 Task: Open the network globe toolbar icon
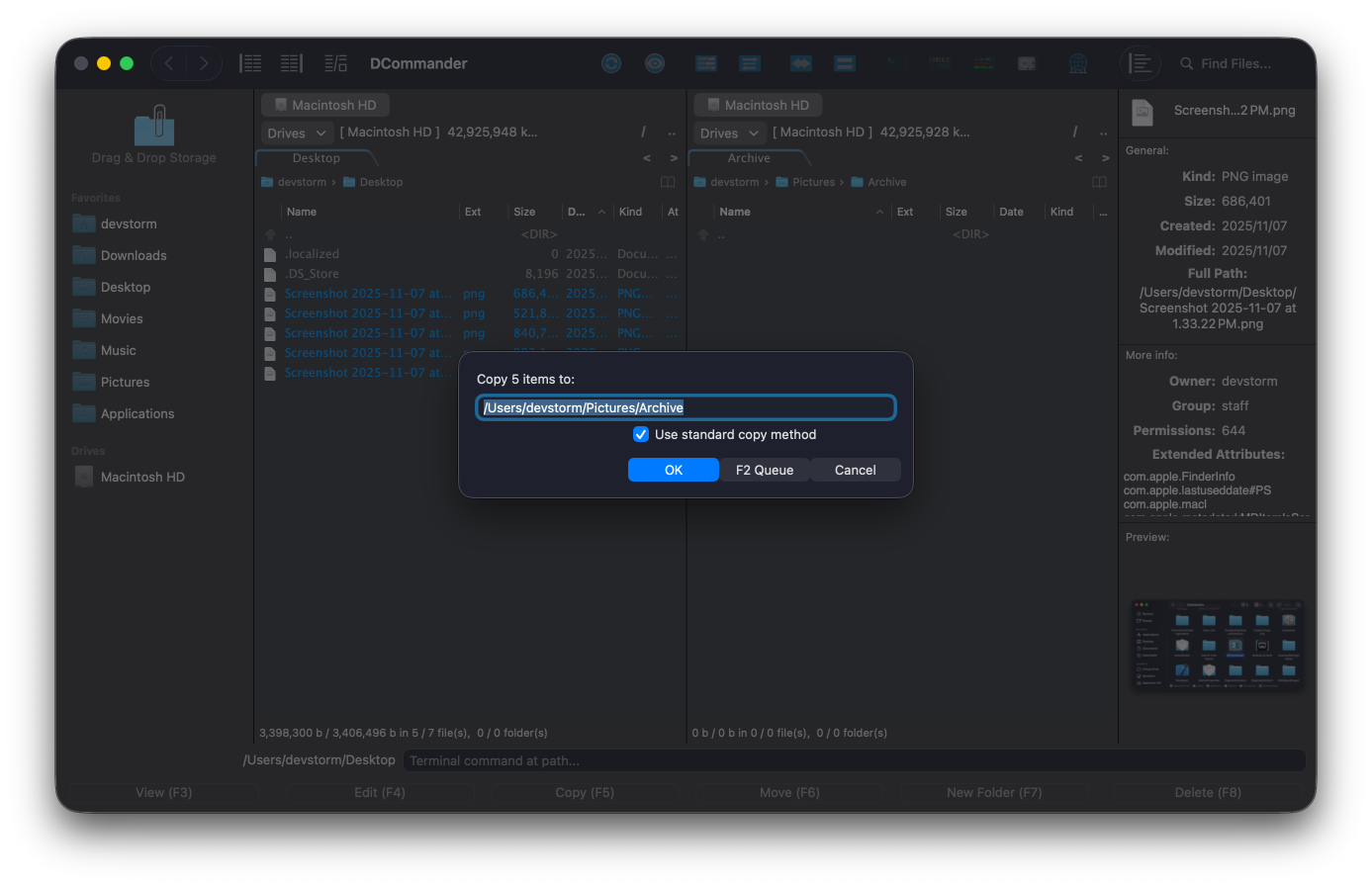pyautogui.click(x=1078, y=62)
